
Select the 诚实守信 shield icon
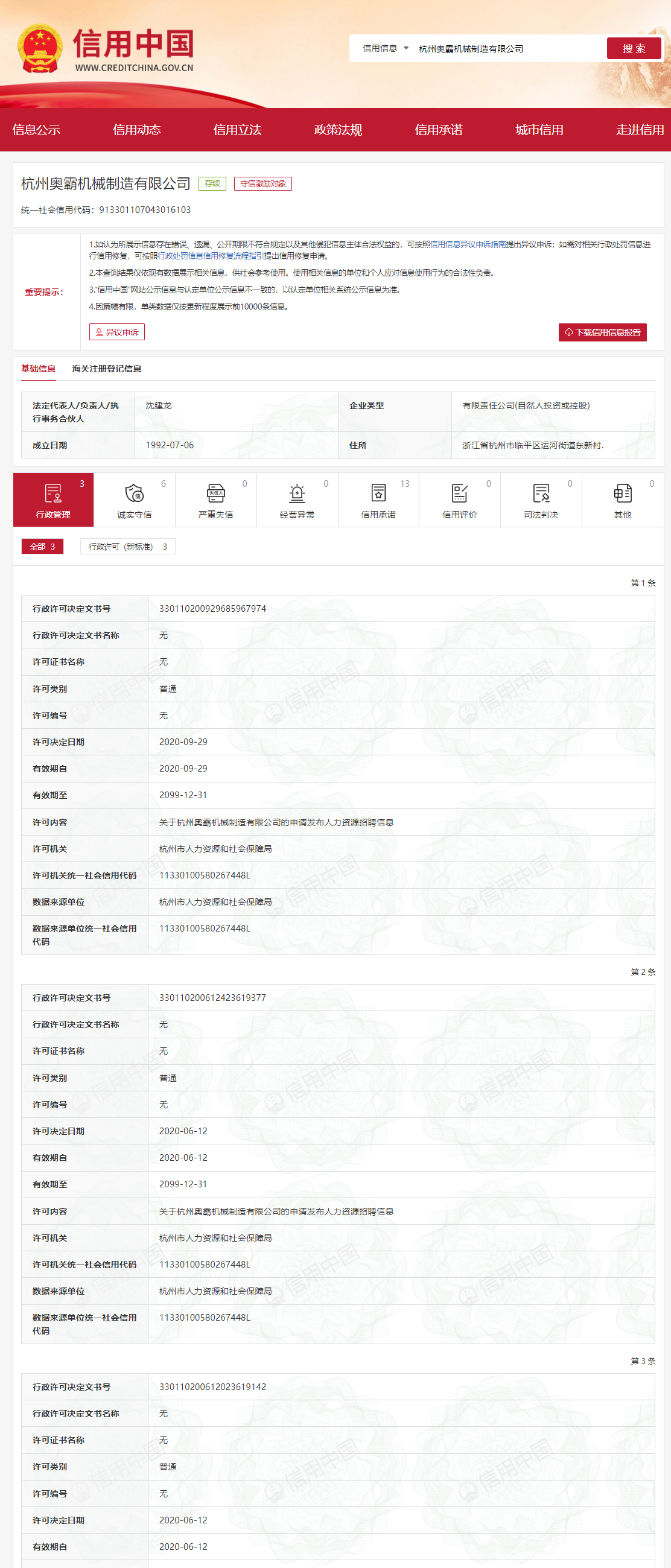(135, 493)
